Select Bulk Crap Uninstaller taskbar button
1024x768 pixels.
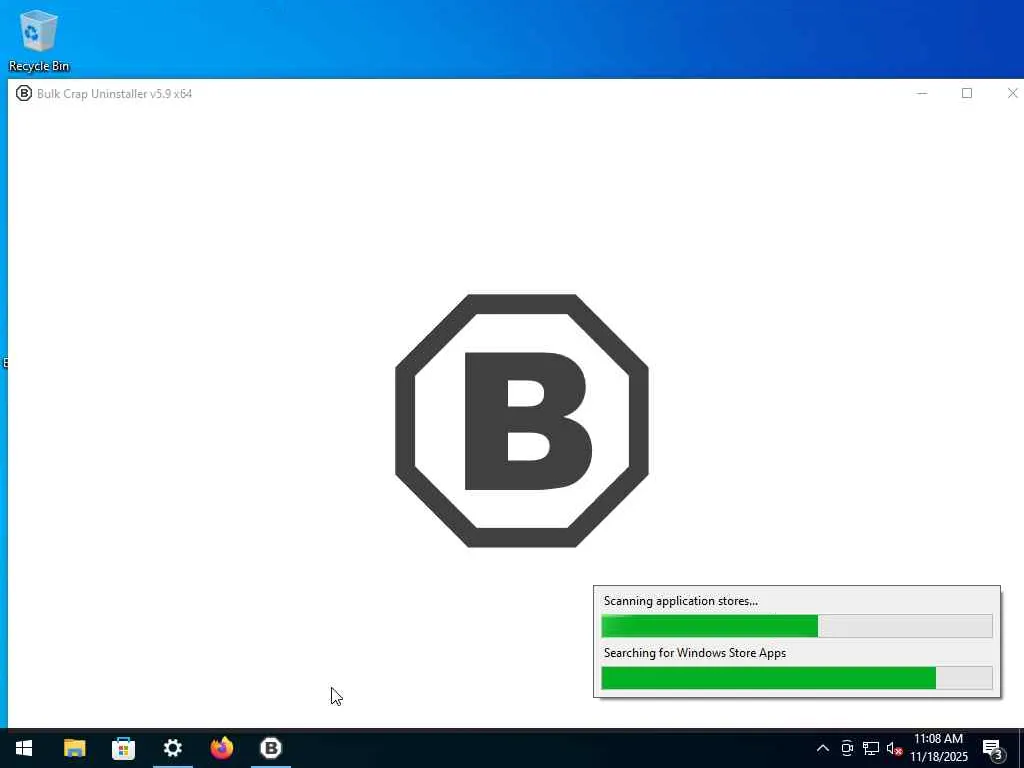[271, 748]
